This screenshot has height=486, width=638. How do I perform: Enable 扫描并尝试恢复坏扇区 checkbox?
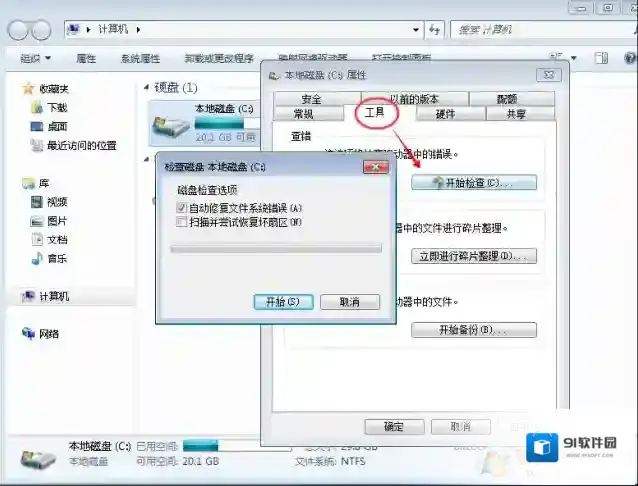point(181,222)
